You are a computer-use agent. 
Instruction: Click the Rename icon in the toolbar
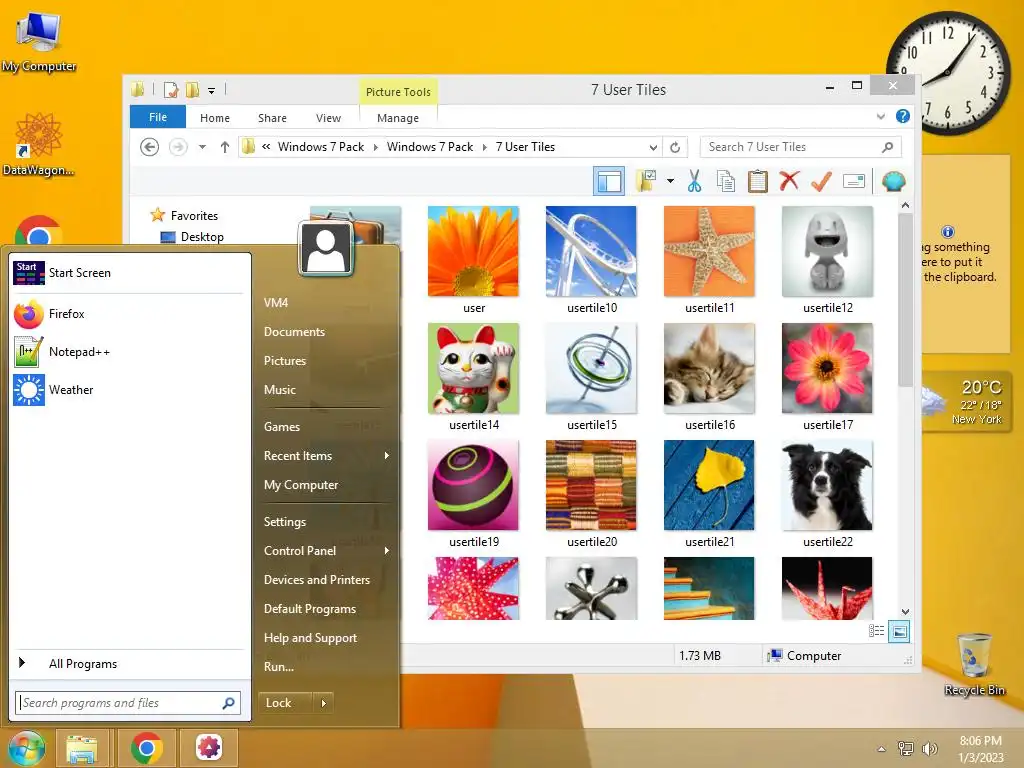pyautogui.click(x=854, y=181)
